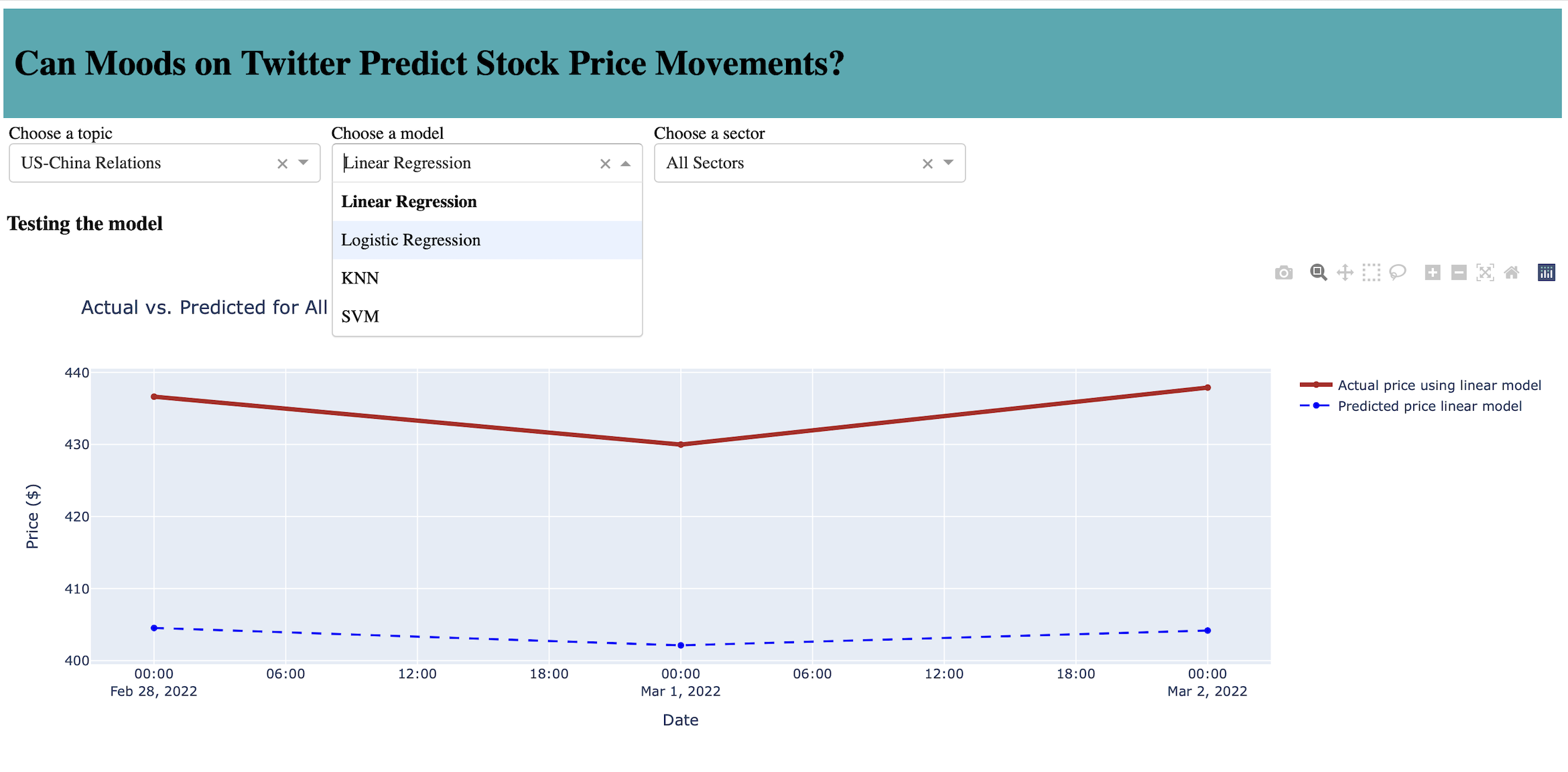Viewport: 1568px width, 772px height.
Task: Expand the topic dropdown arrow
Action: pyautogui.click(x=304, y=163)
